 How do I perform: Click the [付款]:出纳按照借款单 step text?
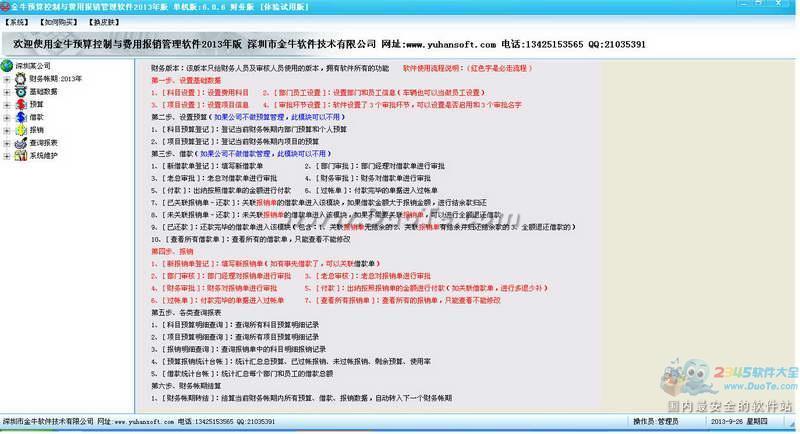tap(221, 191)
